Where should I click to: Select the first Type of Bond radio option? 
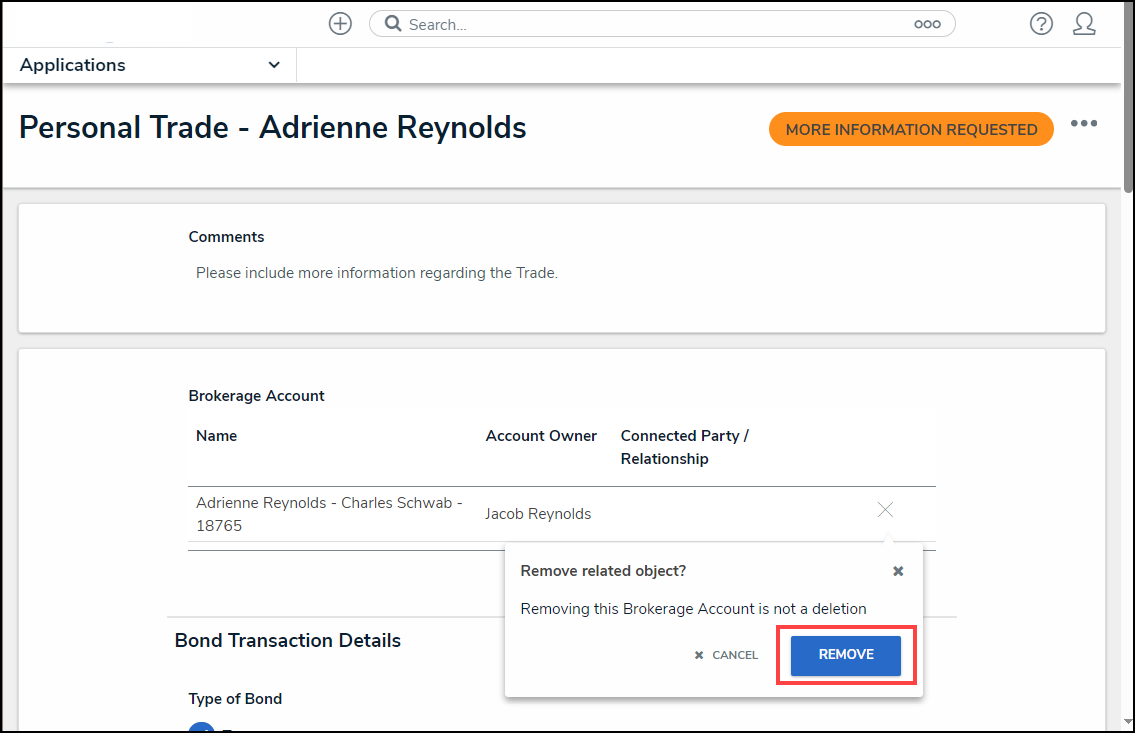[201, 727]
